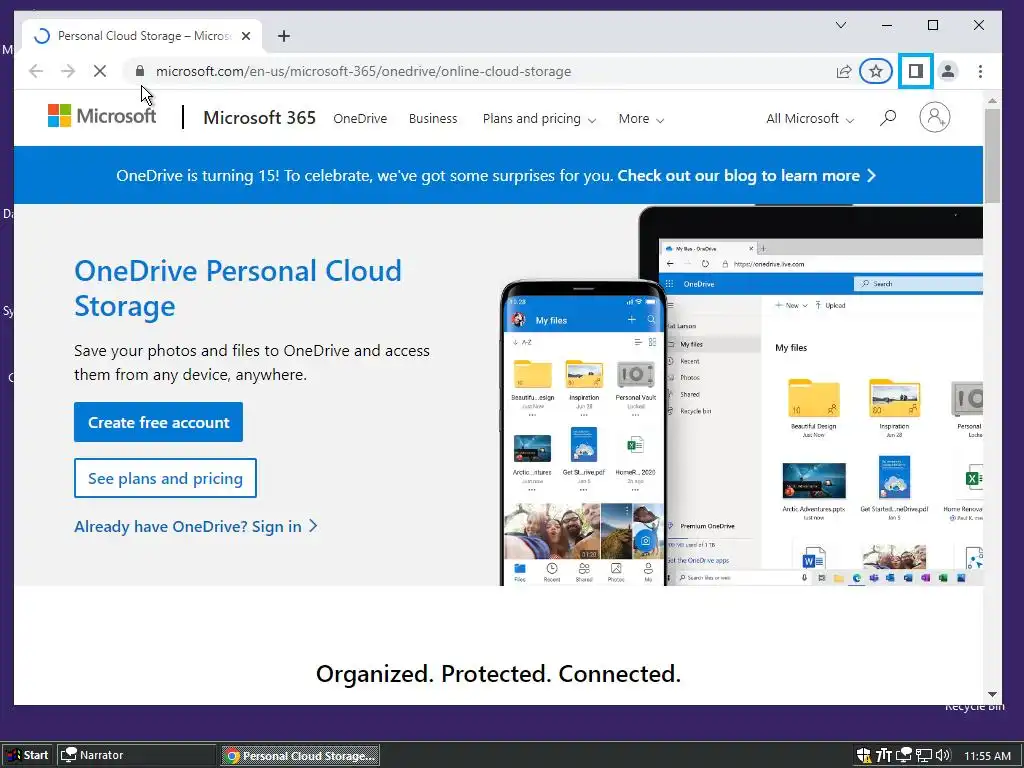The width and height of the screenshot is (1024, 768).
Task: Follow Already have OneDrive? Sign in link
Action: pyautogui.click(x=196, y=526)
